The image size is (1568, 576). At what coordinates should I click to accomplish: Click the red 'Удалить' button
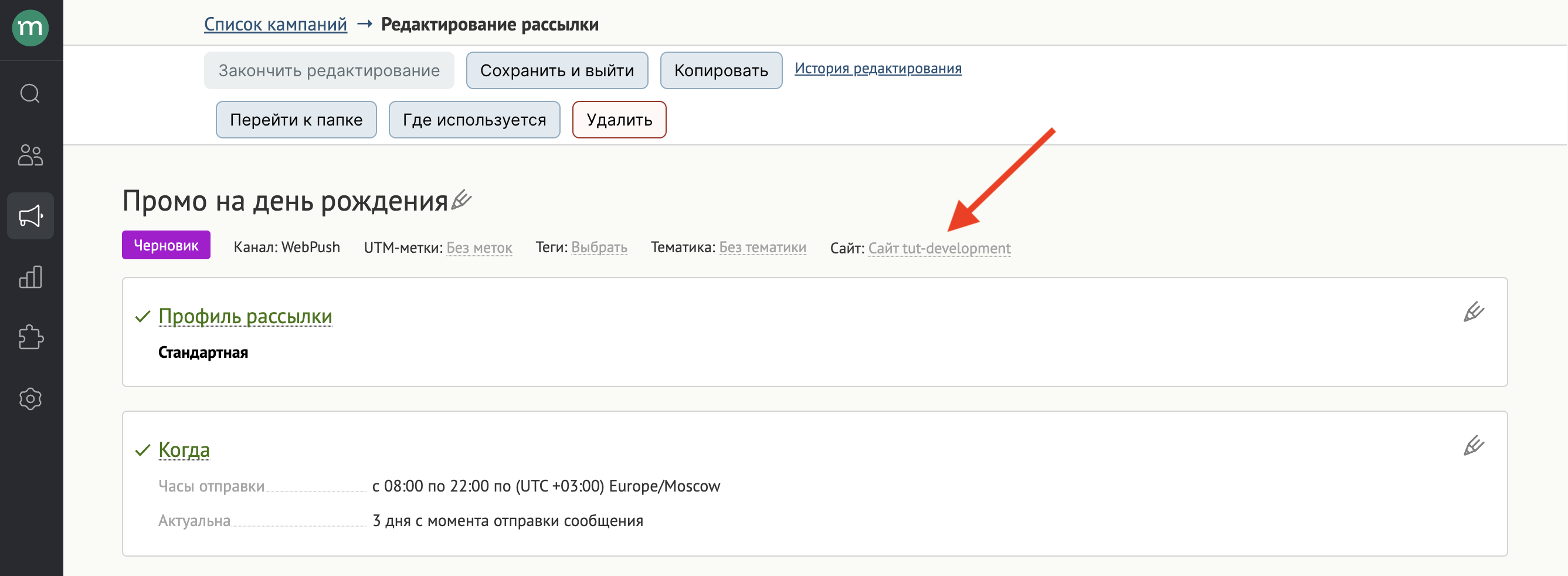point(620,120)
